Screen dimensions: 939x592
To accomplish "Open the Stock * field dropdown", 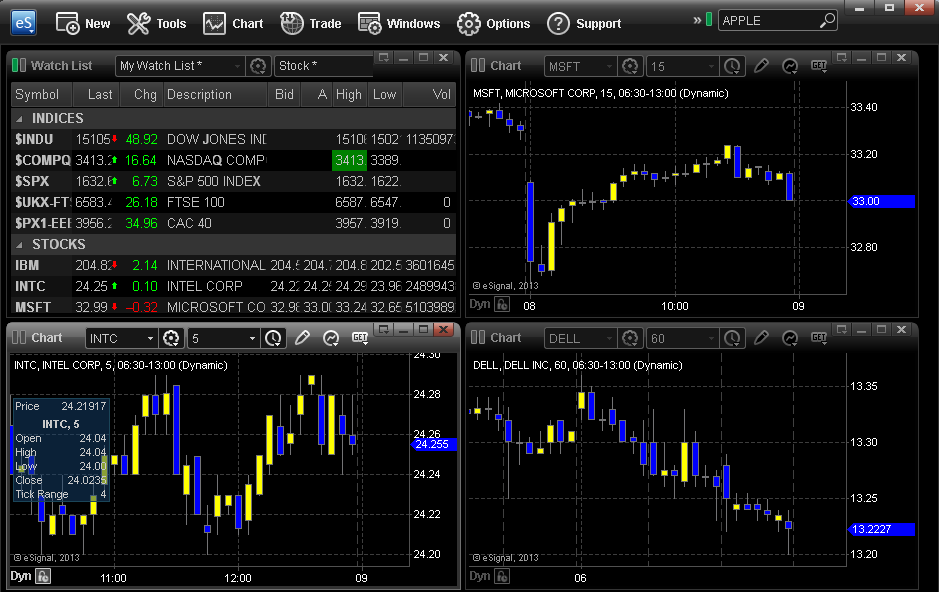I will (323, 66).
